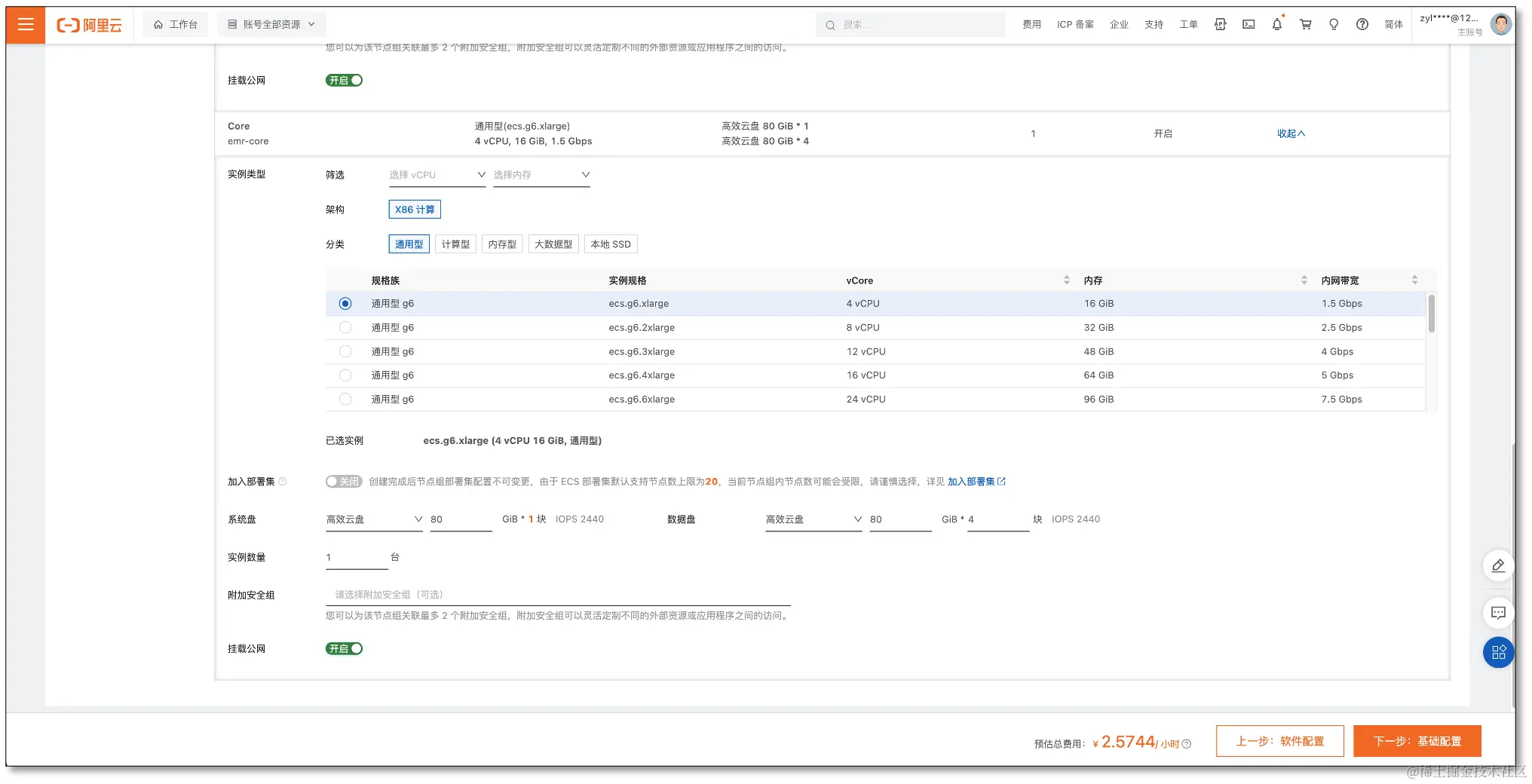This screenshot has width=1532, height=784.
Task: Click the 附加安全组 selection field
Action: click(x=558, y=595)
